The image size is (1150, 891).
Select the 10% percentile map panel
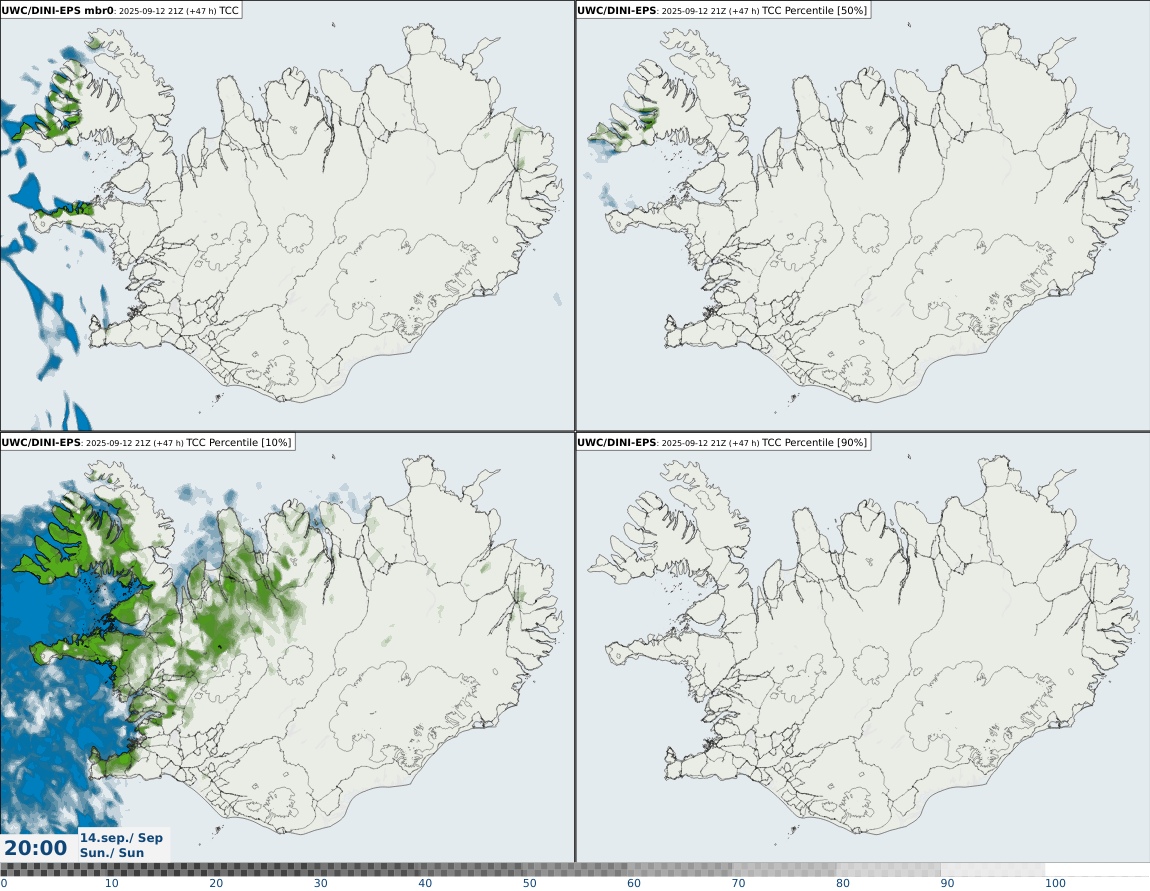click(x=287, y=647)
